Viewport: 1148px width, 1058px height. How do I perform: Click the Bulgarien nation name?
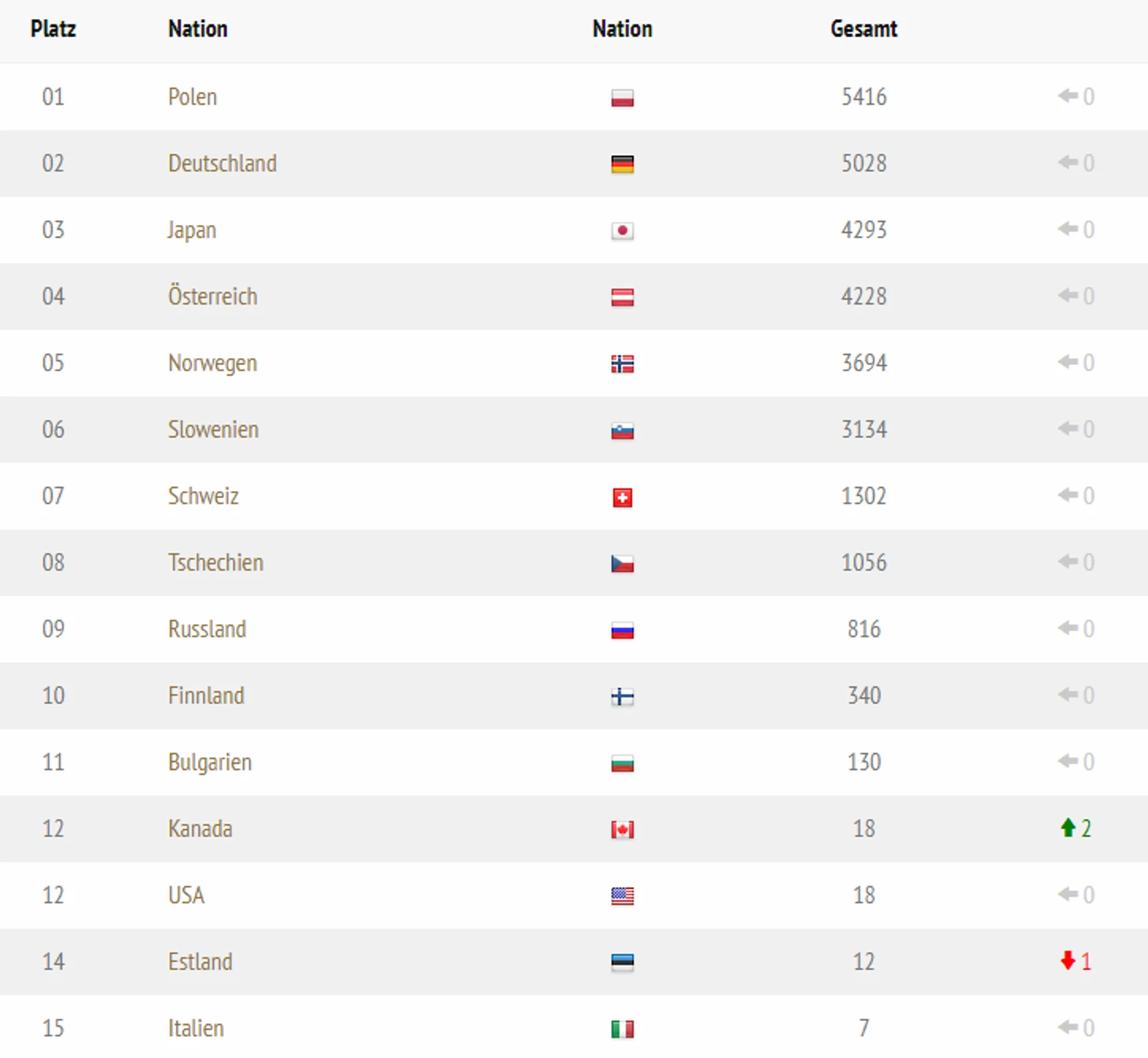point(210,762)
